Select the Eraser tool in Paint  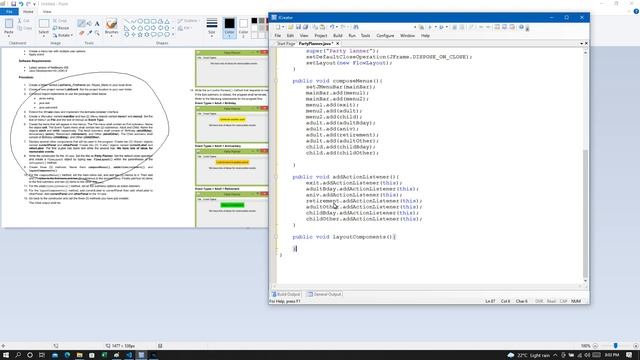[x=82, y=33]
